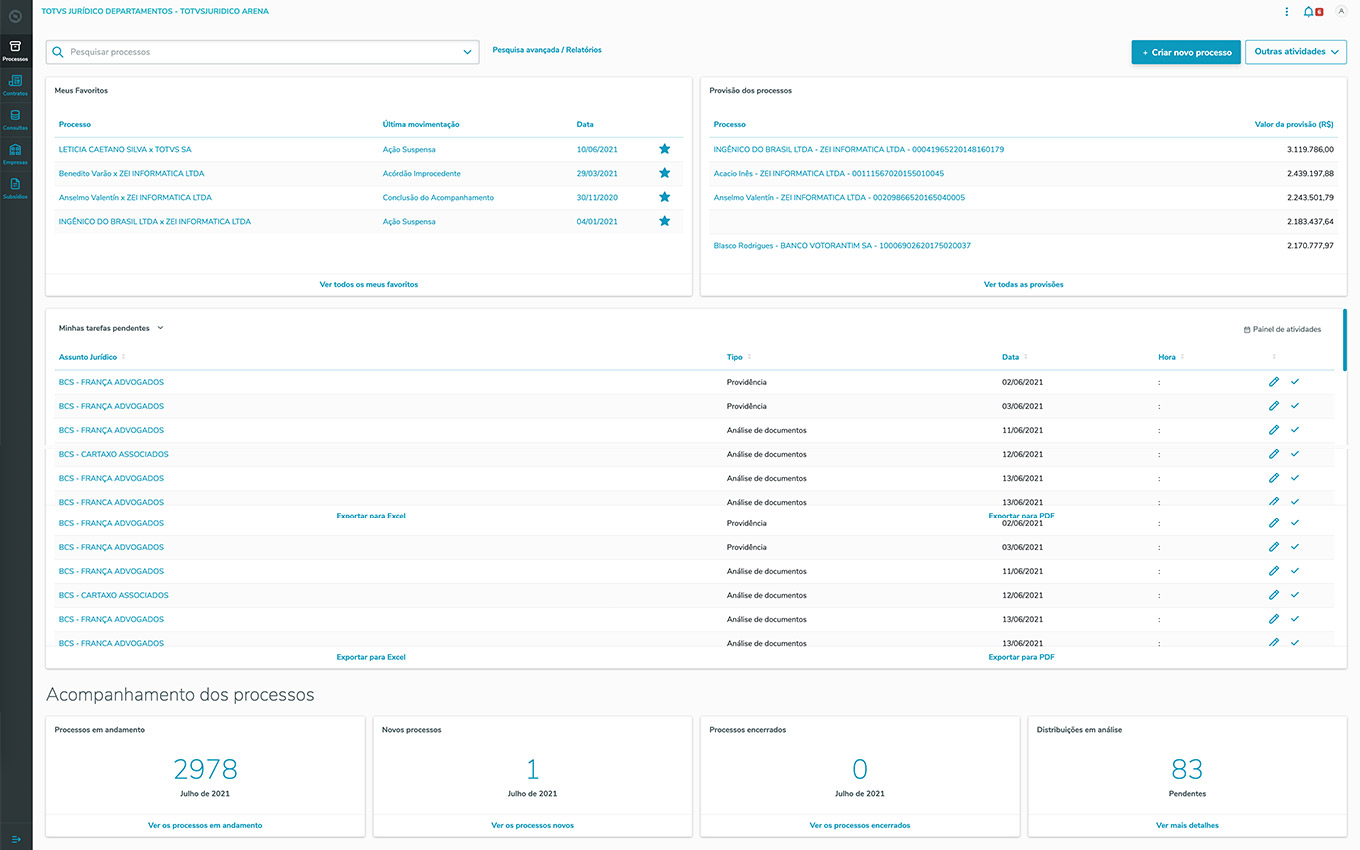Go to Empresas in the sidebar
Screen dimensions: 1360x850
(x=15, y=153)
